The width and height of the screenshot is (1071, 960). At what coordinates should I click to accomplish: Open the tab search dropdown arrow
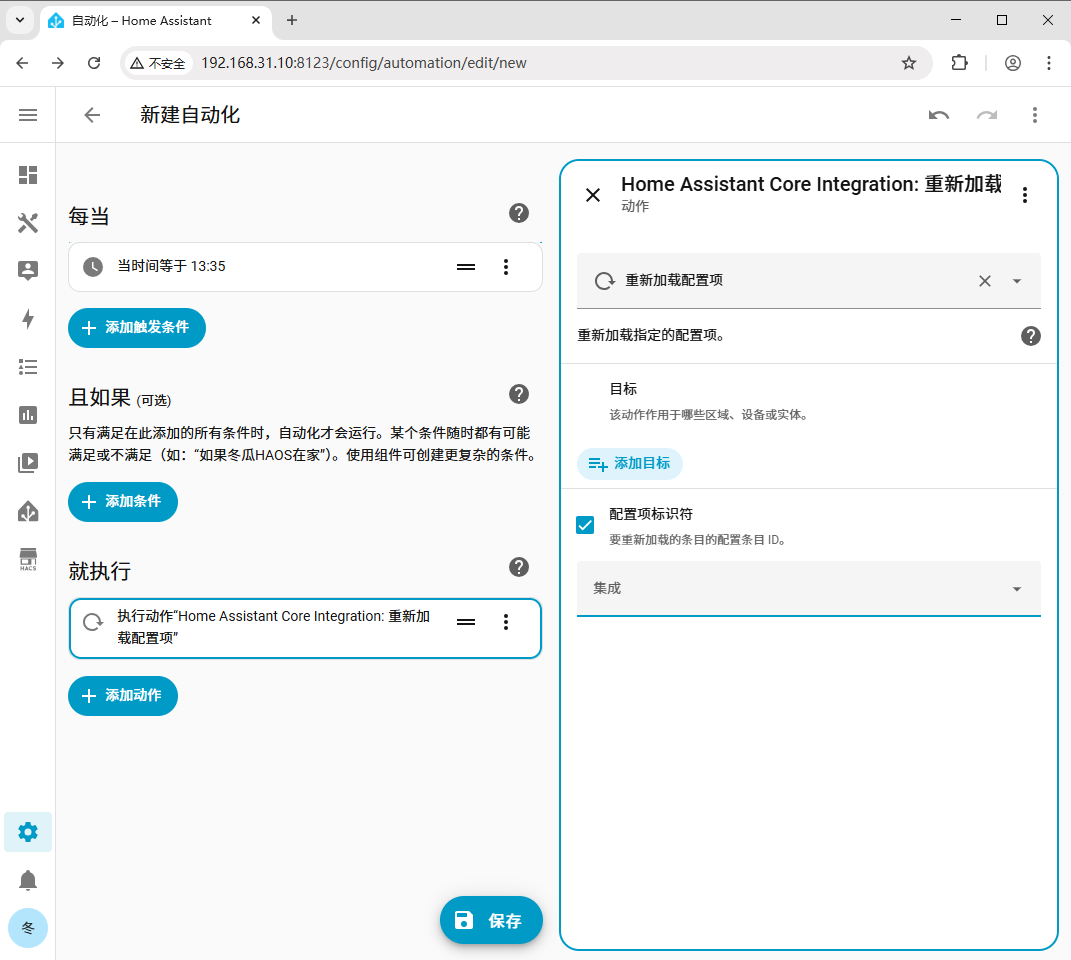coord(20,20)
